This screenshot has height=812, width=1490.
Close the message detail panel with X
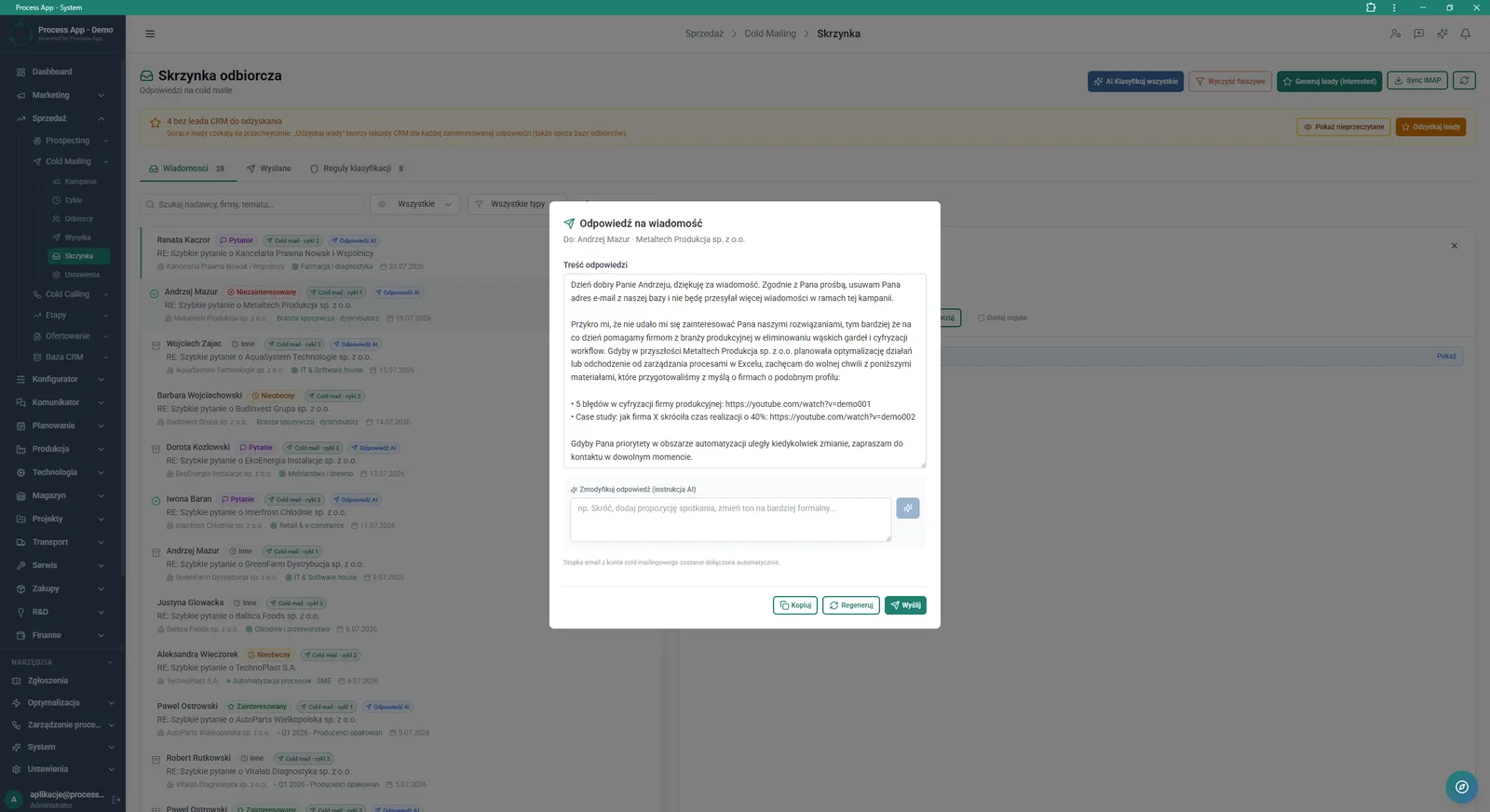click(x=1455, y=246)
